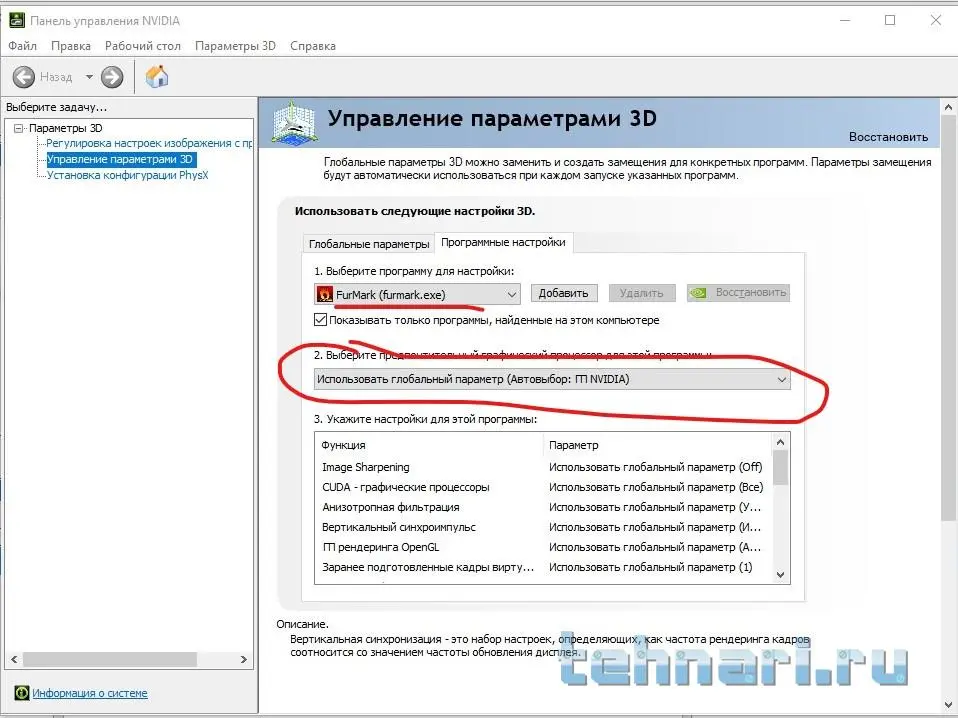Image resolution: width=958 pixels, height=718 pixels.
Task: Select the Image Sharpening setting row
Action: [x=543, y=467]
